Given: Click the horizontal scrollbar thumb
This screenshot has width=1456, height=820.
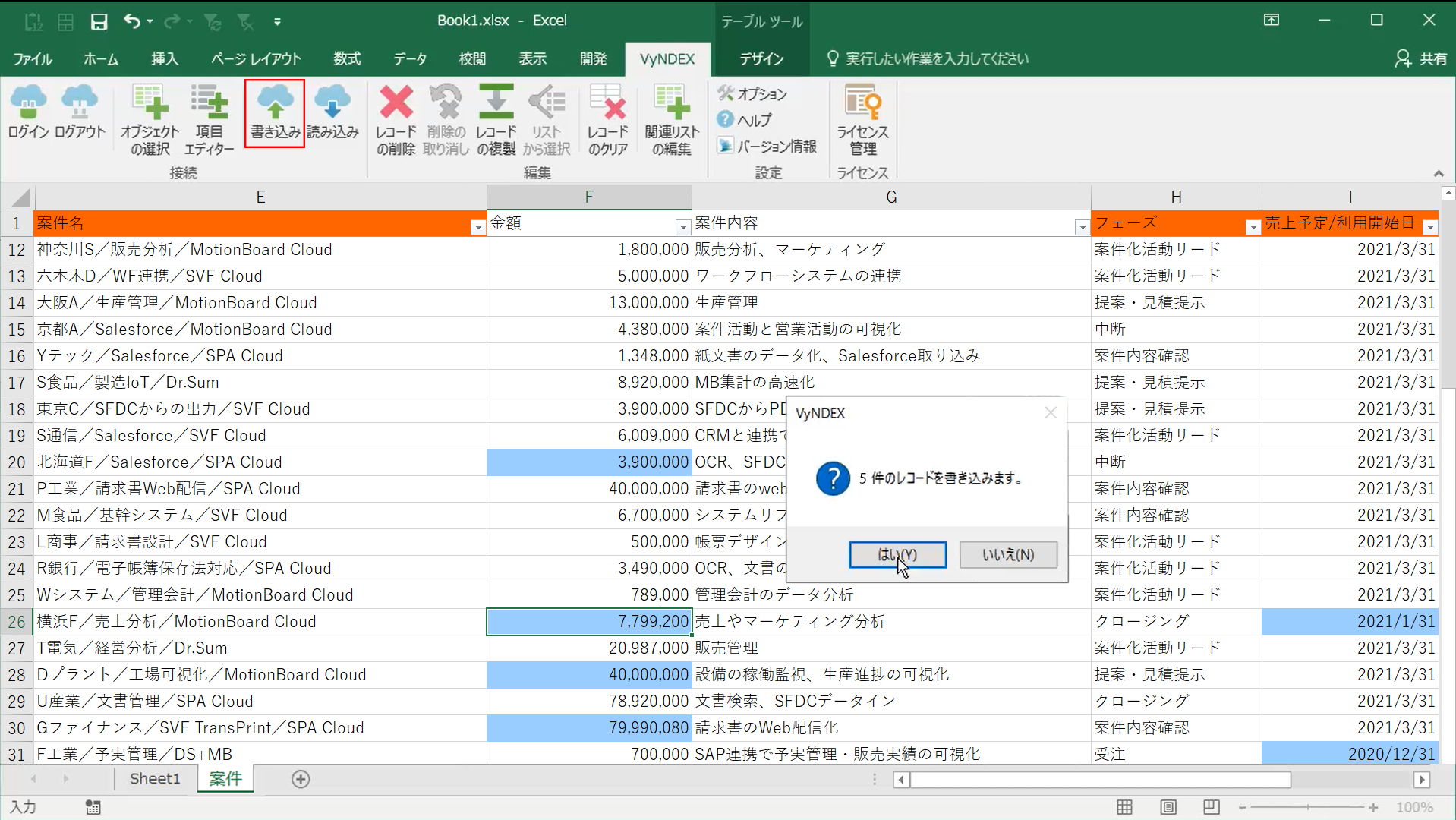Looking at the screenshot, I should (1101, 780).
